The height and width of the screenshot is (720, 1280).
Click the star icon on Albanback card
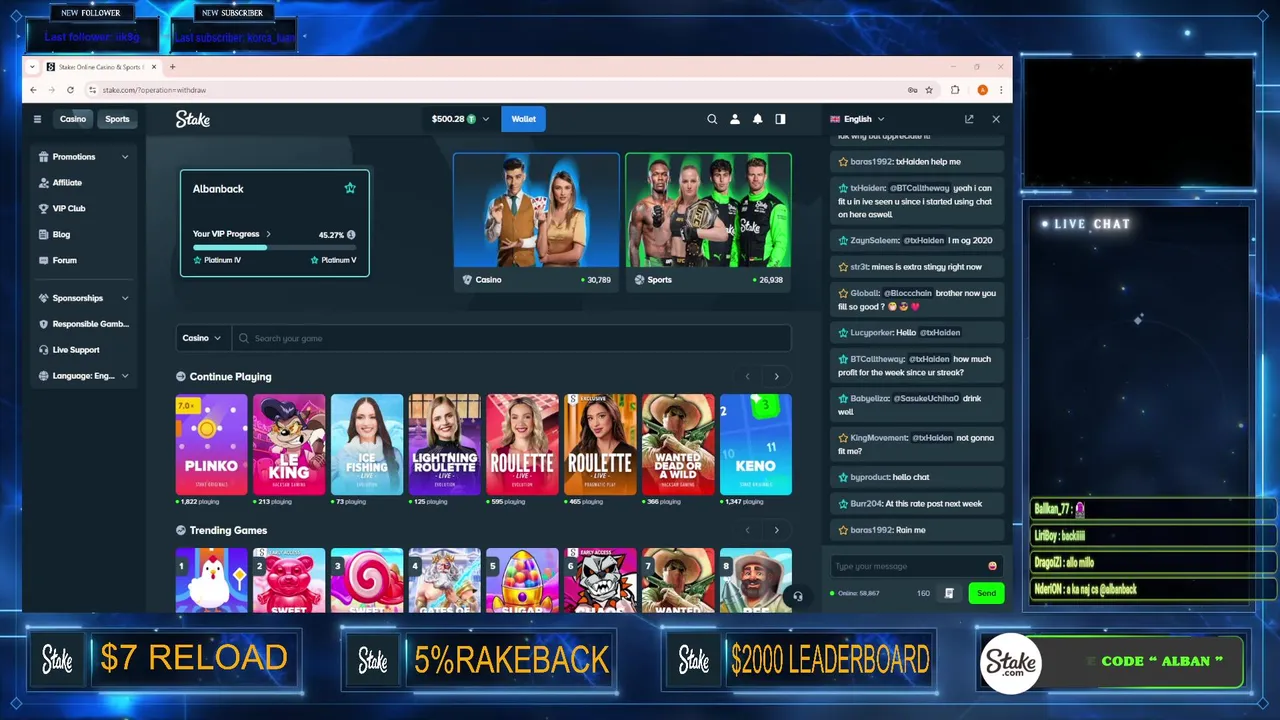[x=350, y=188]
